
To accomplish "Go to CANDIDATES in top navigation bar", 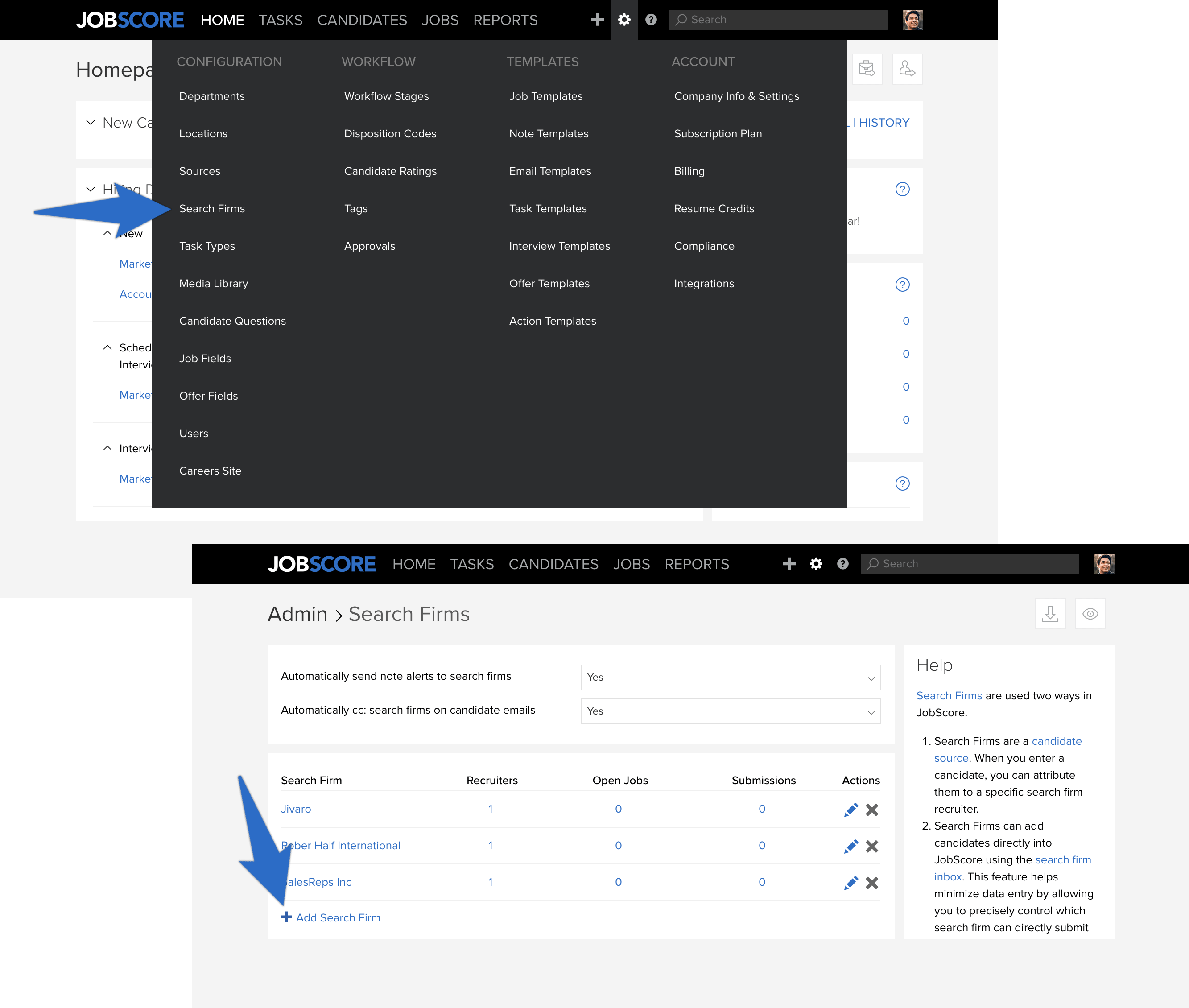I will [x=362, y=20].
